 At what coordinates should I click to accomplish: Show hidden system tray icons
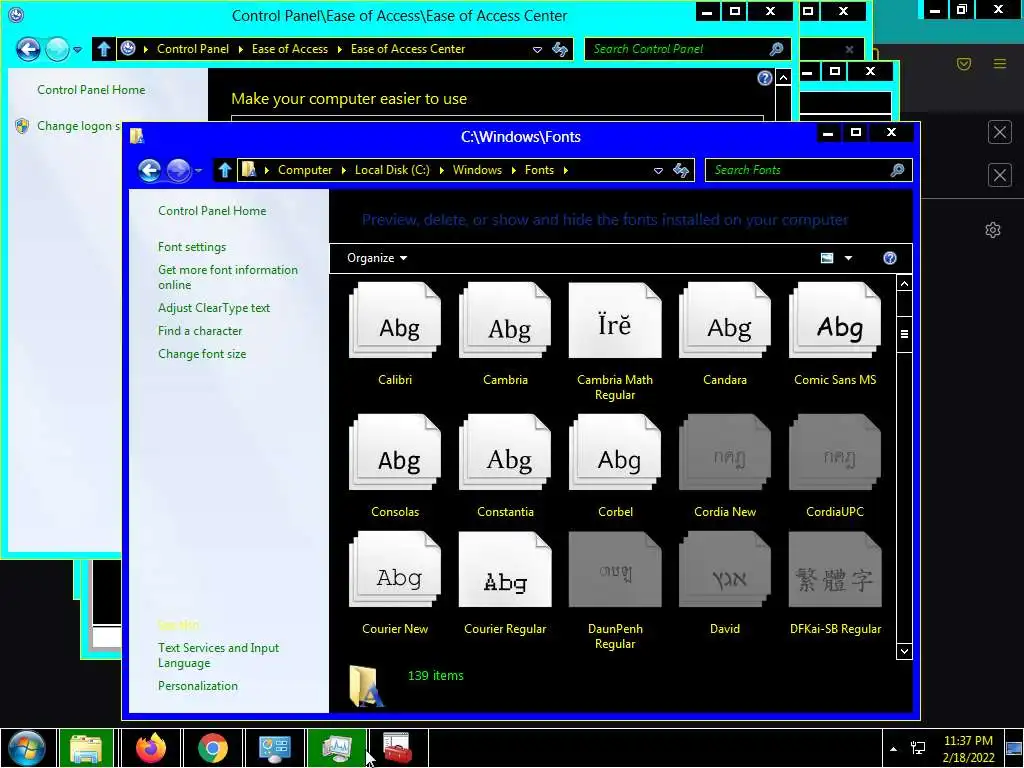pos(893,749)
